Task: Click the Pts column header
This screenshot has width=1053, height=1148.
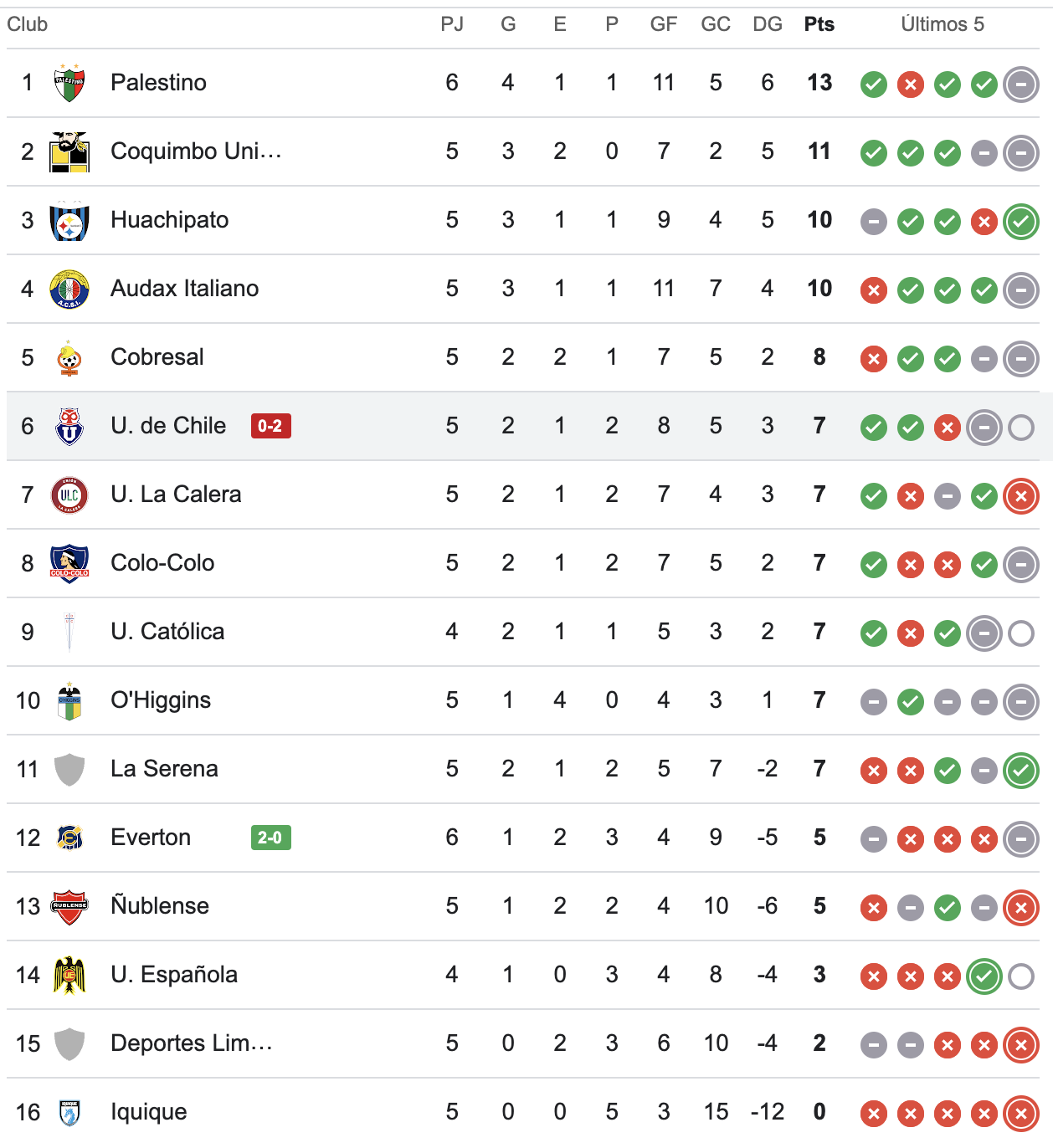Action: point(819,24)
